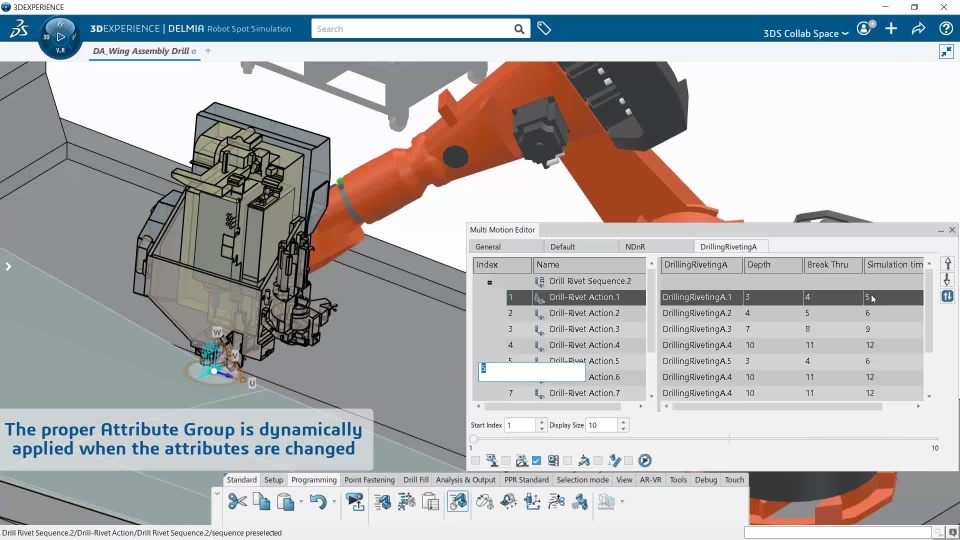Click the path arrows icon in toolbar
960x540 pixels.
pyautogui.click(x=557, y=501)
